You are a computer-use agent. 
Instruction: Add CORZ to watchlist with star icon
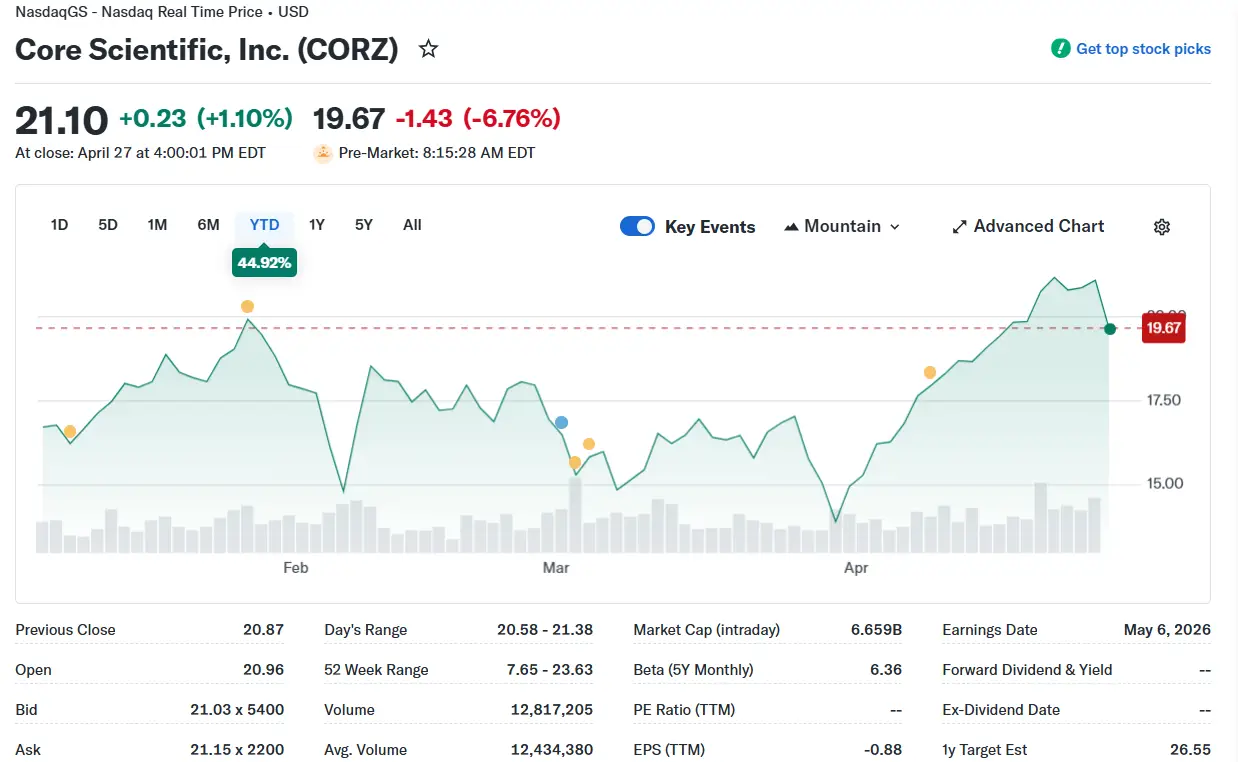pyautogui.click(x=428, y=49)
